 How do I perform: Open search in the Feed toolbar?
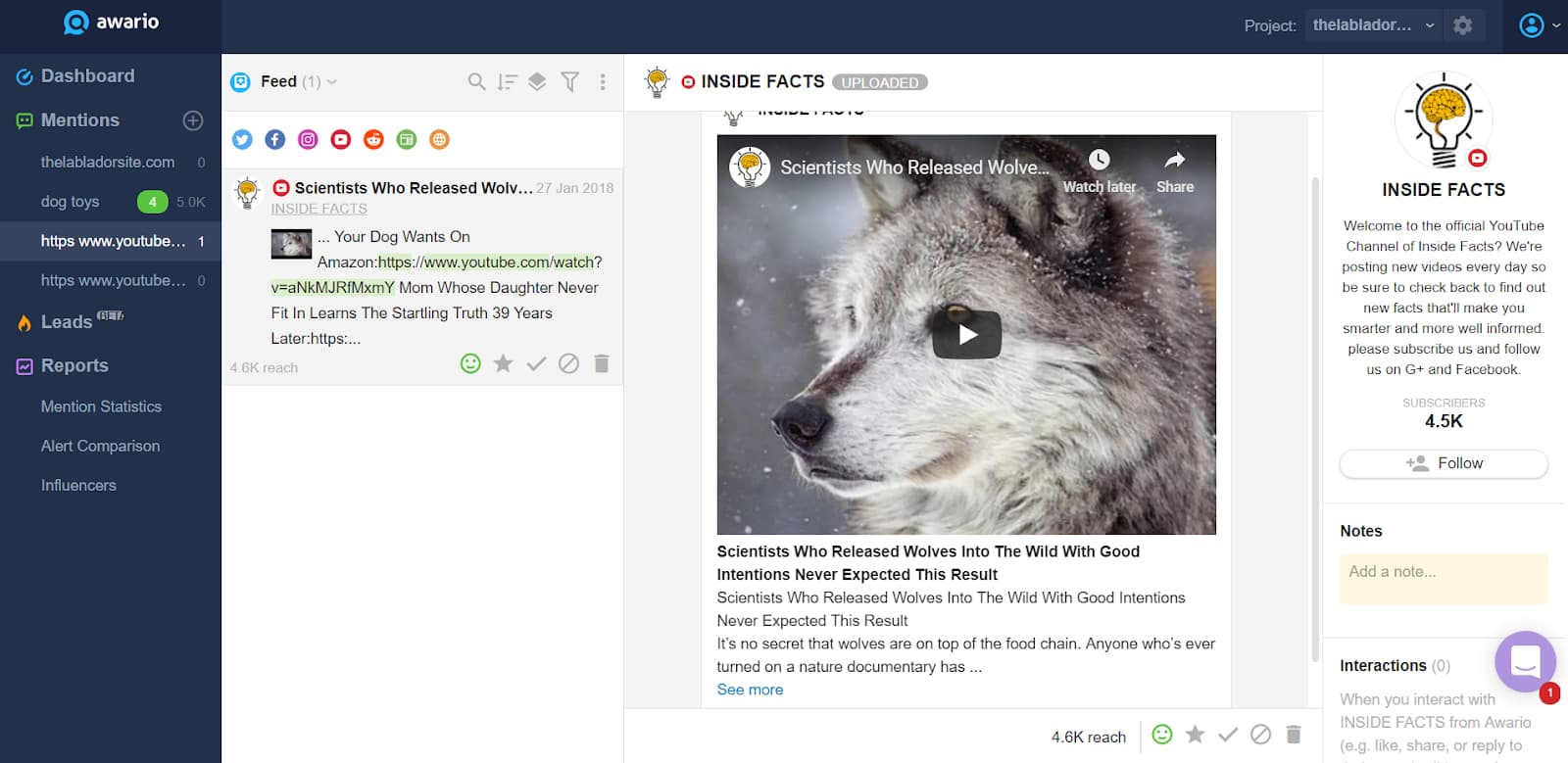(x=476, y=82)
